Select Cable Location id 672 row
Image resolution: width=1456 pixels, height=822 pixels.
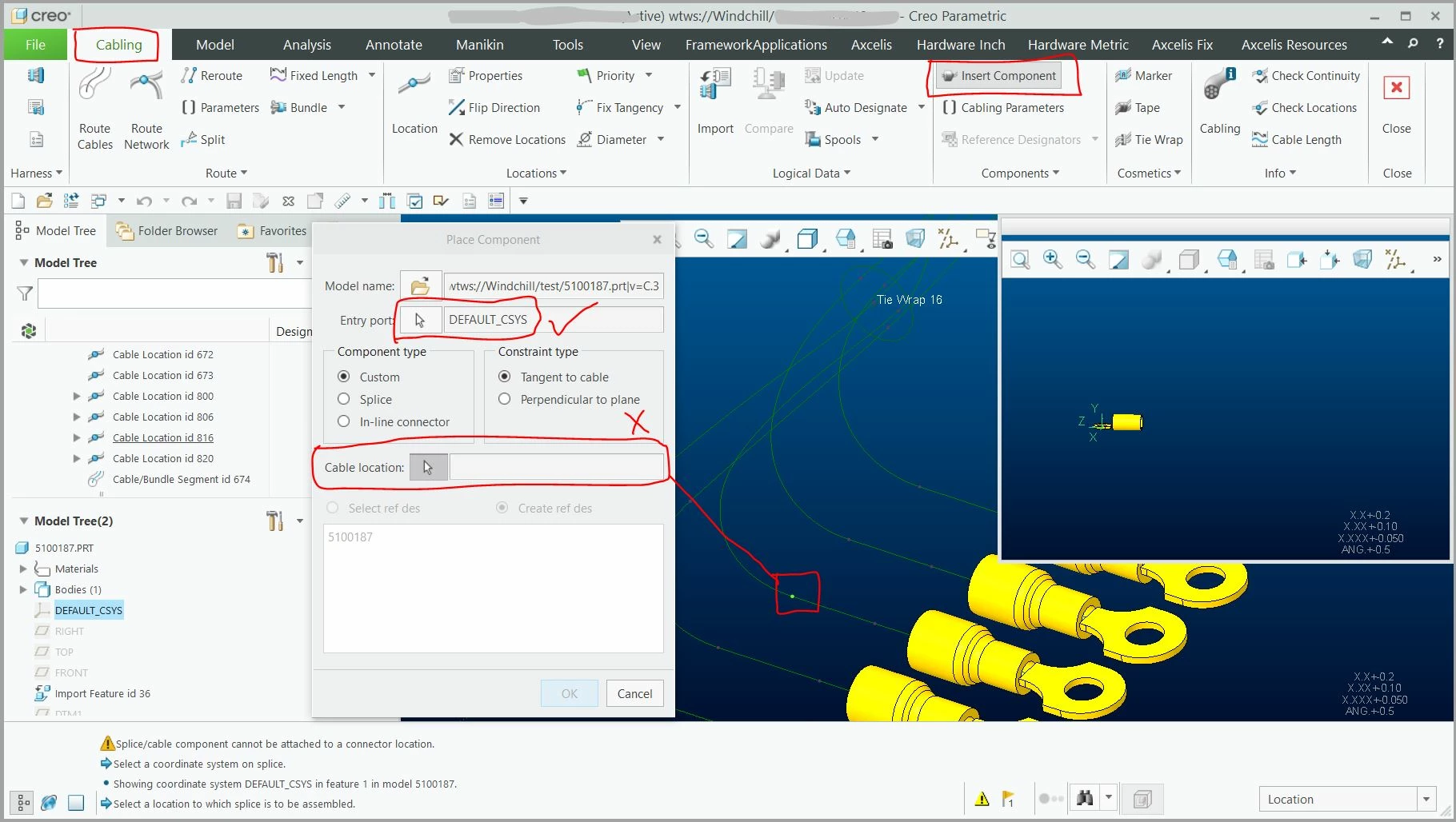point(163,354)
